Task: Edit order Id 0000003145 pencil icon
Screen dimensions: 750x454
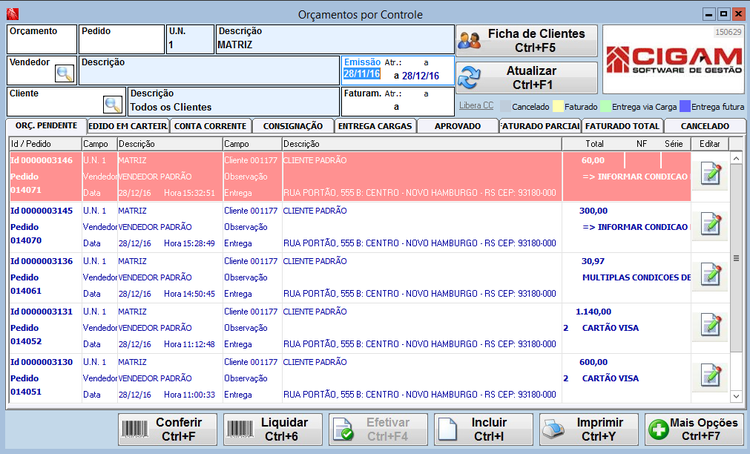Action: tap(710, 224)
